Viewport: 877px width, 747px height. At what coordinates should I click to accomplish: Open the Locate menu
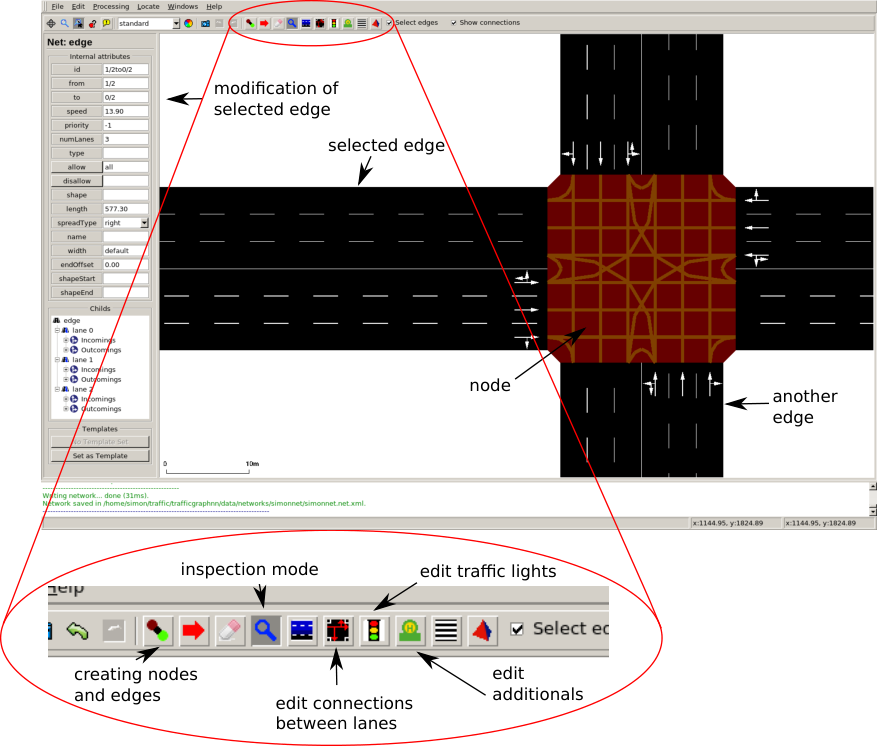(x=148, y=7)
